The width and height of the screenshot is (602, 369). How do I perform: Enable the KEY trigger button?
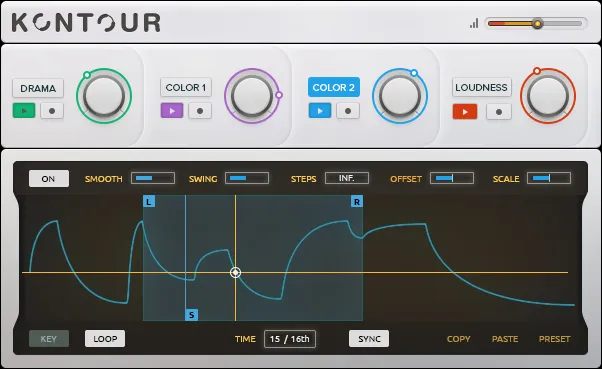[49, 339]
